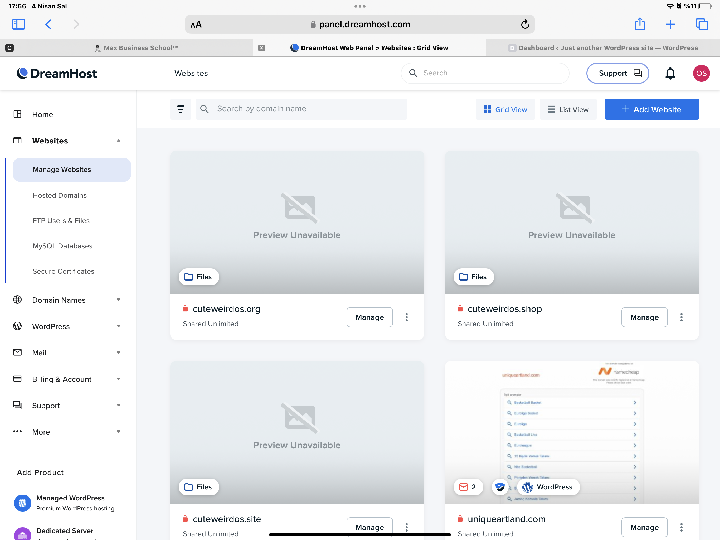Open the Support button
This screenshot has height=540, width=720.
pos(617,73)
